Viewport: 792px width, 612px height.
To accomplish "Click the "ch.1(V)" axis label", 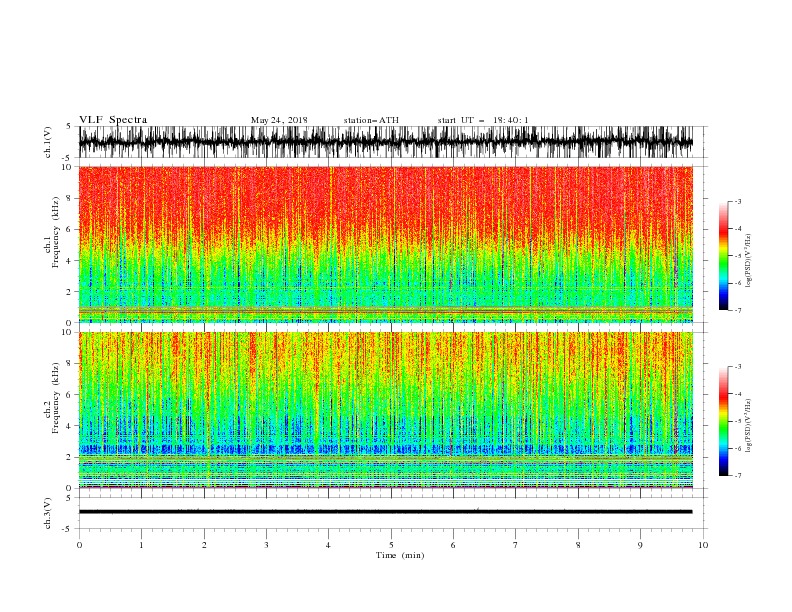I will 48,142.
